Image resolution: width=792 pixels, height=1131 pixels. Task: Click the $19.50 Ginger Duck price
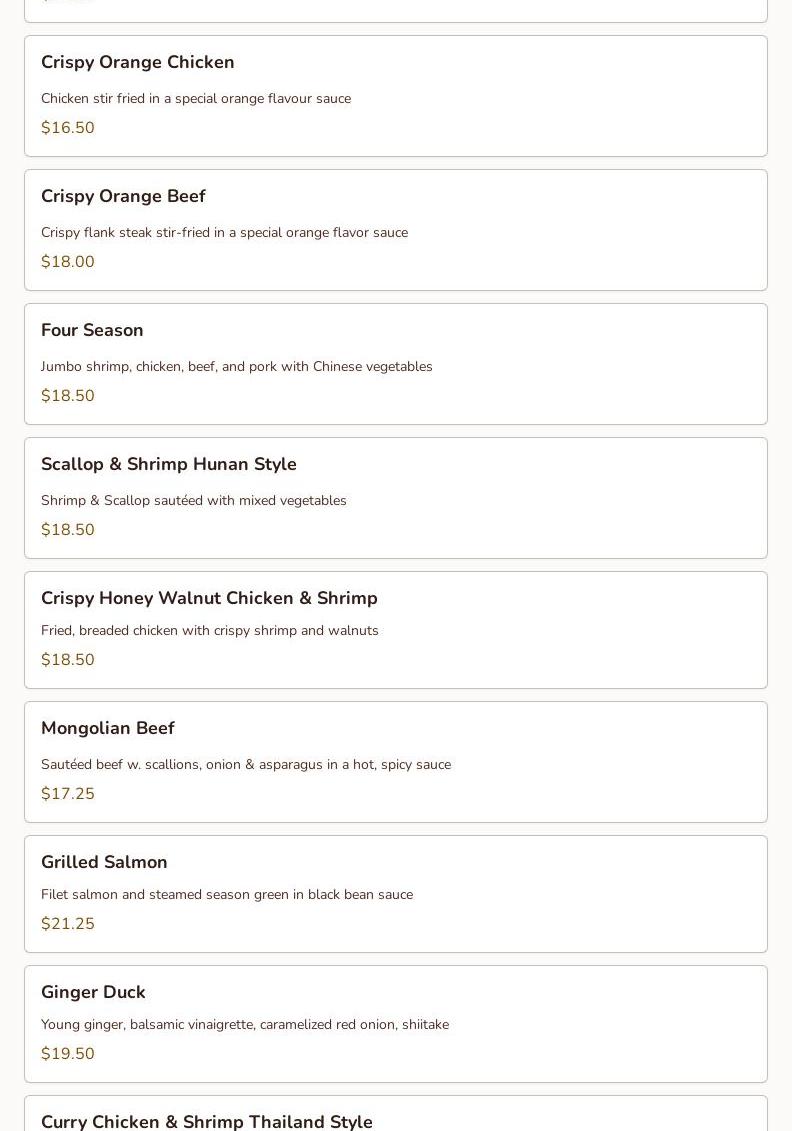68,1053
